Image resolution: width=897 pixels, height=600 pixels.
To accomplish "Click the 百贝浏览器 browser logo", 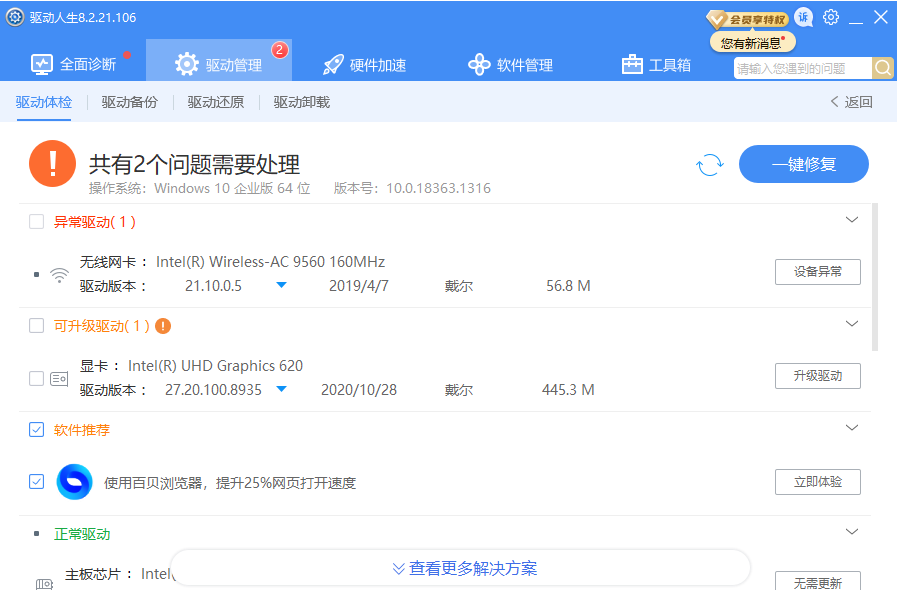I will 74,482.
